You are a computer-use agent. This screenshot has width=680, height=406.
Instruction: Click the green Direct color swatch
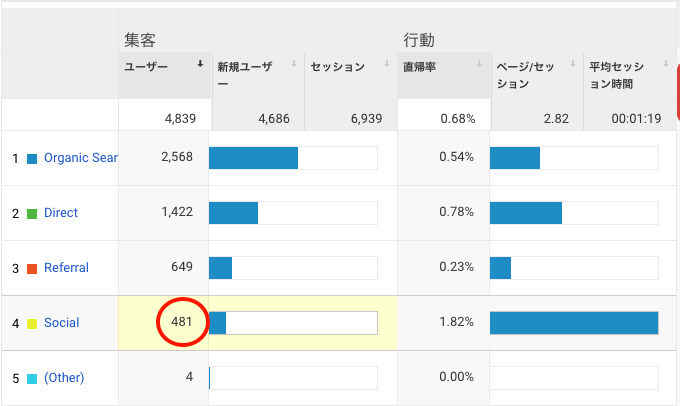tap(32, 214)
